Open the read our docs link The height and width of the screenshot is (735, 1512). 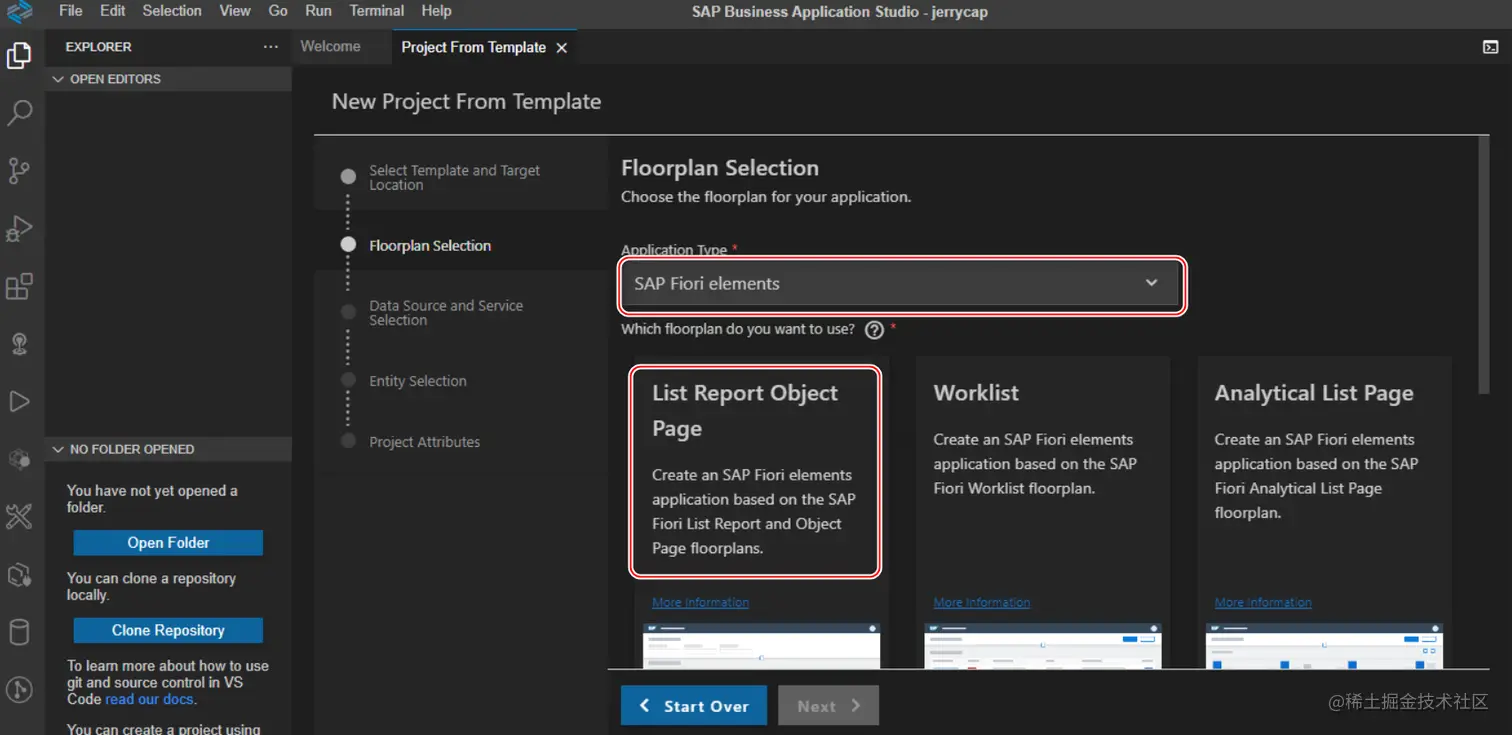[x=149, y=699]
